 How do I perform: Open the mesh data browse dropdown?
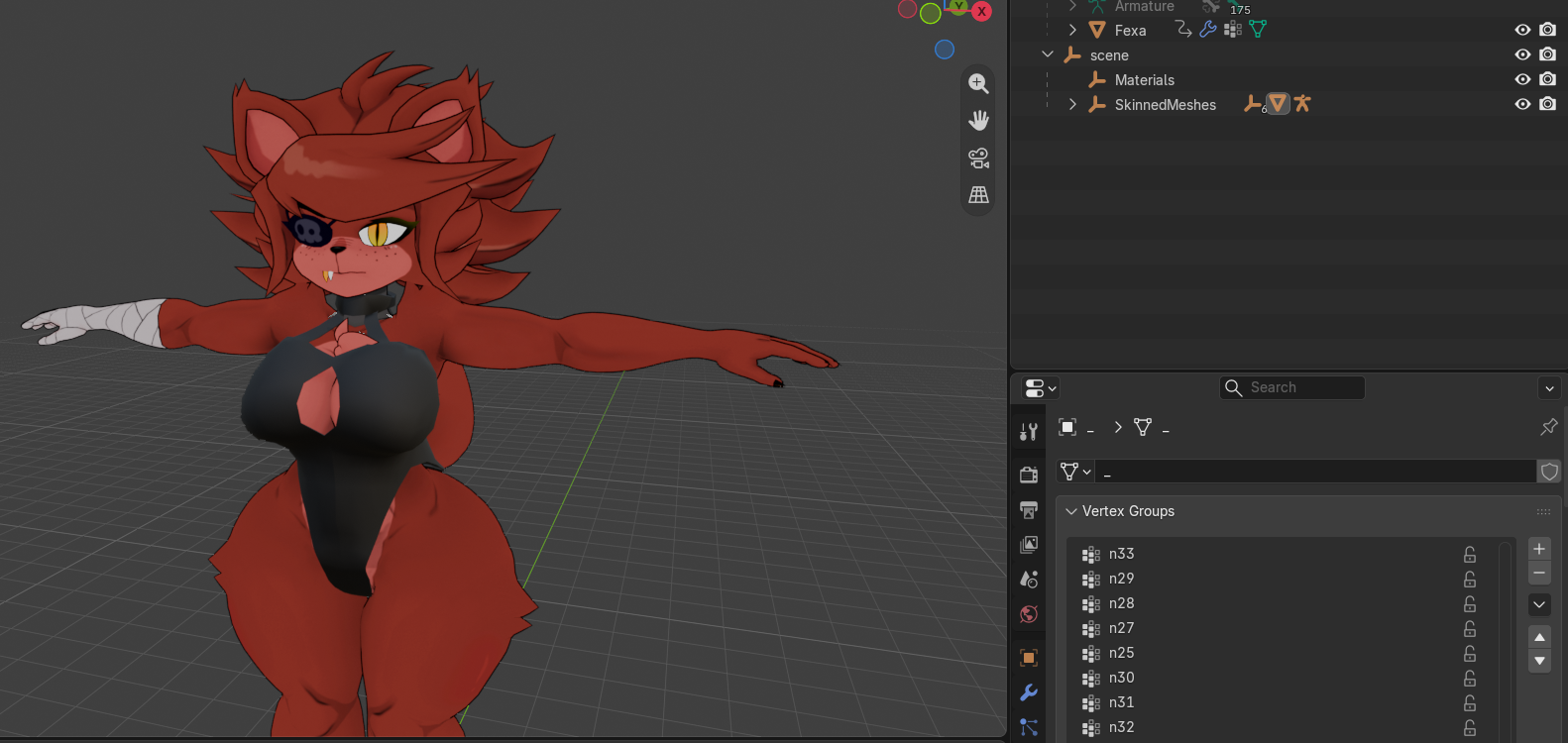tap(1074, 472)
